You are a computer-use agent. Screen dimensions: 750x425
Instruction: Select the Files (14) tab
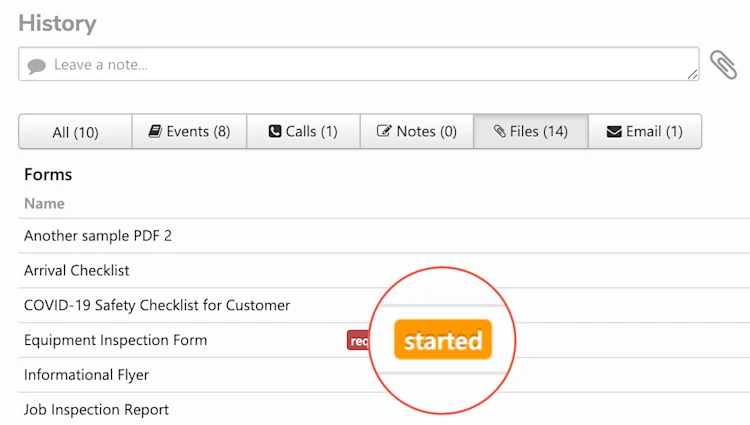(x=531, y=131)
